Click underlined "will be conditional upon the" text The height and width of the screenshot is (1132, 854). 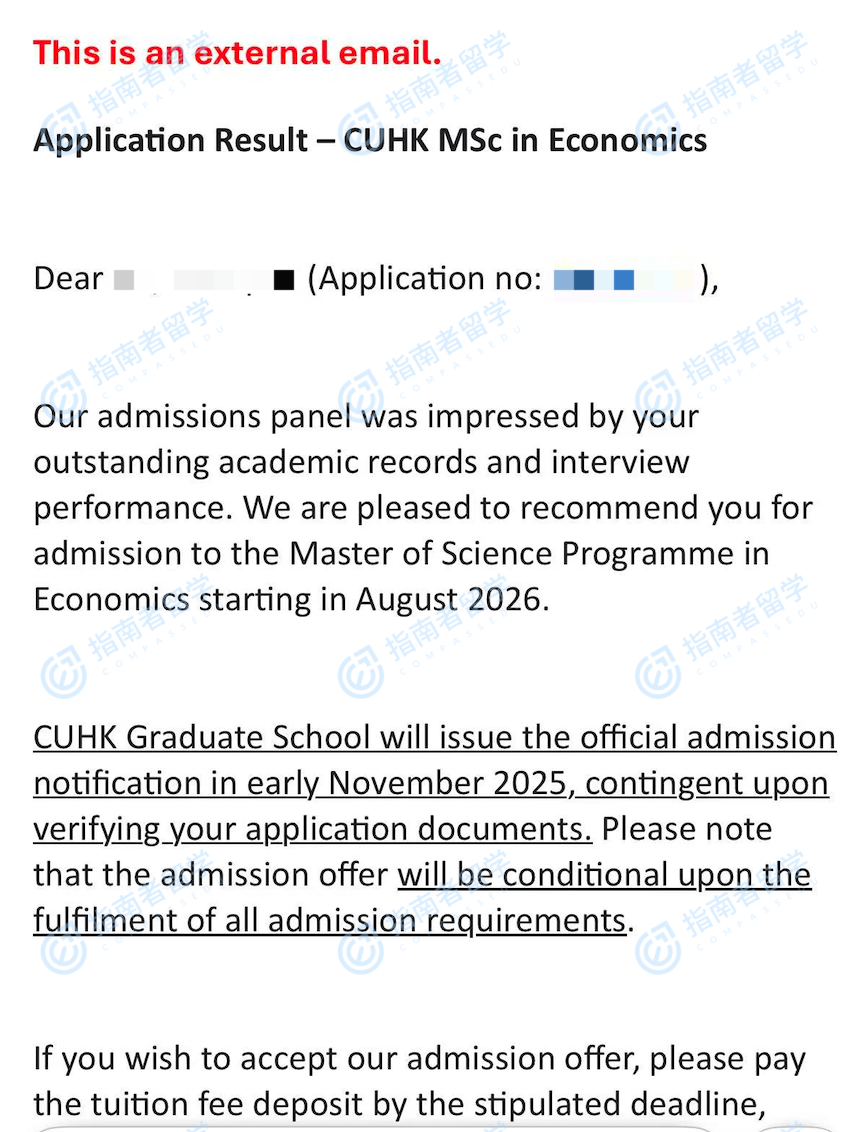[604, 875]
